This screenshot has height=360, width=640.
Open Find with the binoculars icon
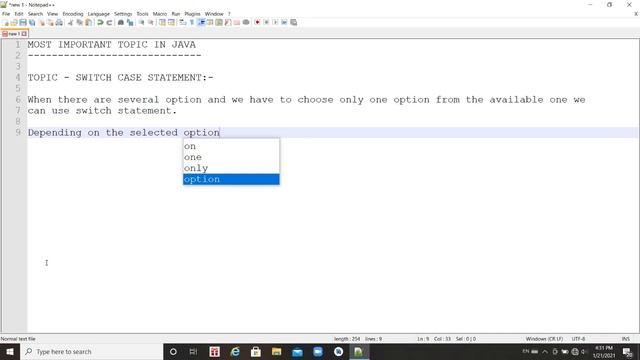pos(121,22)
